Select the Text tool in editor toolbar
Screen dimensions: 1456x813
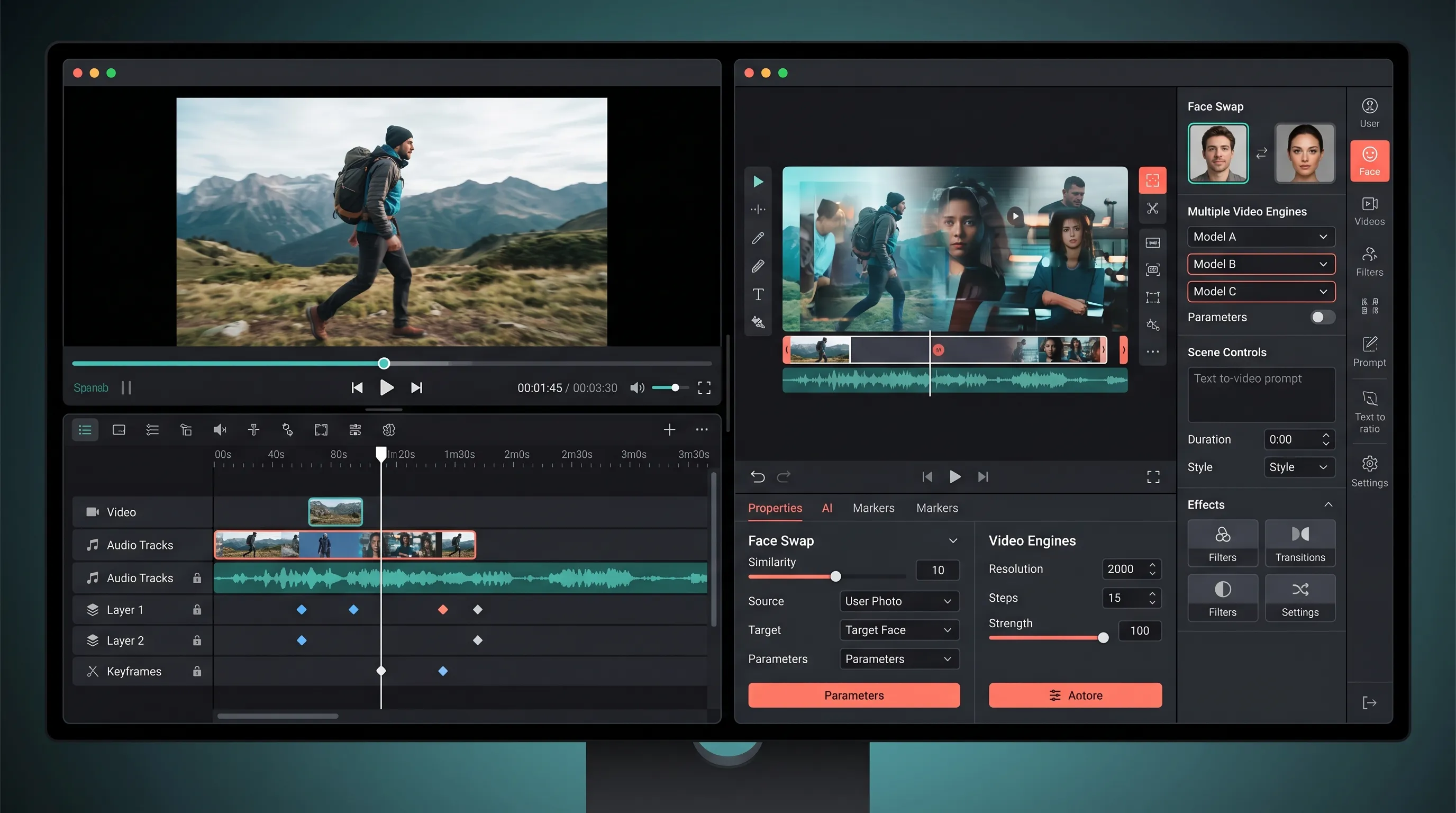click(x=758, y=294)
